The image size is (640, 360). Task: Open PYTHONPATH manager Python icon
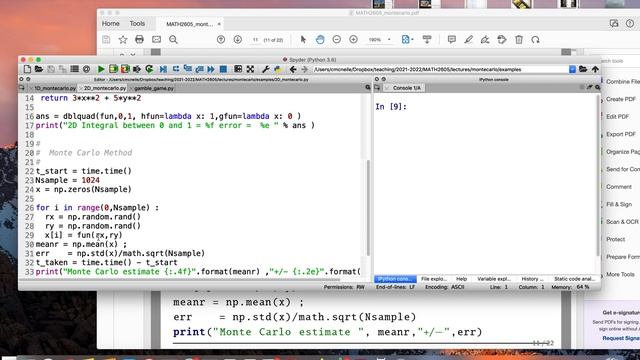pos(278,69)
